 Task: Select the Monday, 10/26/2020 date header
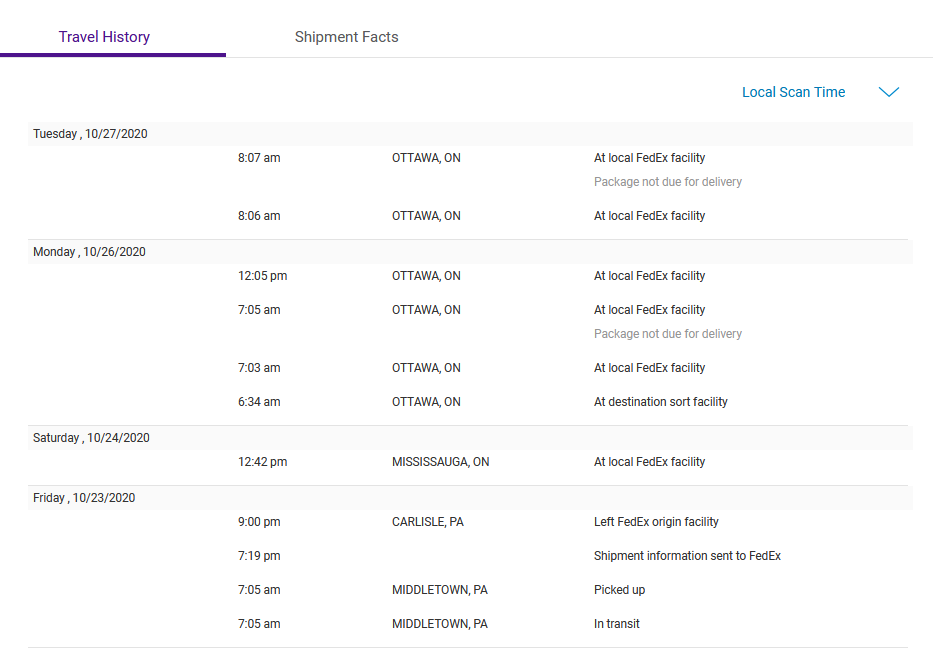pos(89,252)
